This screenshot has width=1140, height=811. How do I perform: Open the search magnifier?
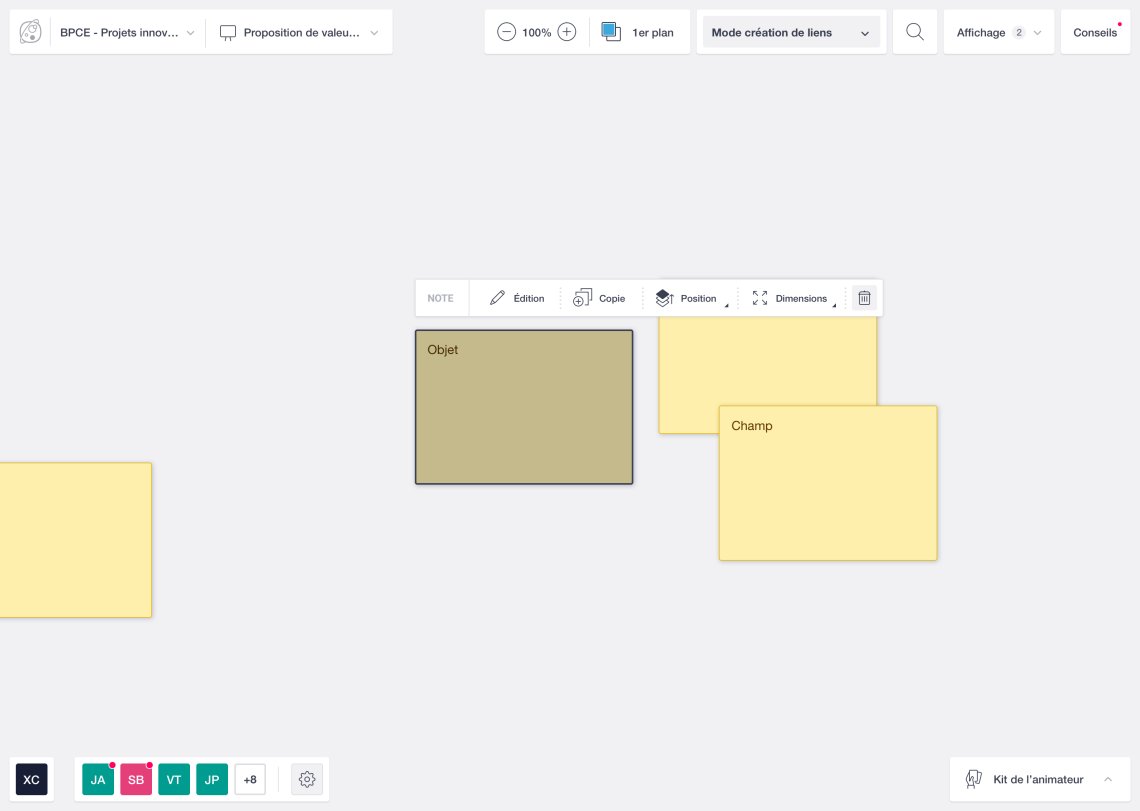914,32
